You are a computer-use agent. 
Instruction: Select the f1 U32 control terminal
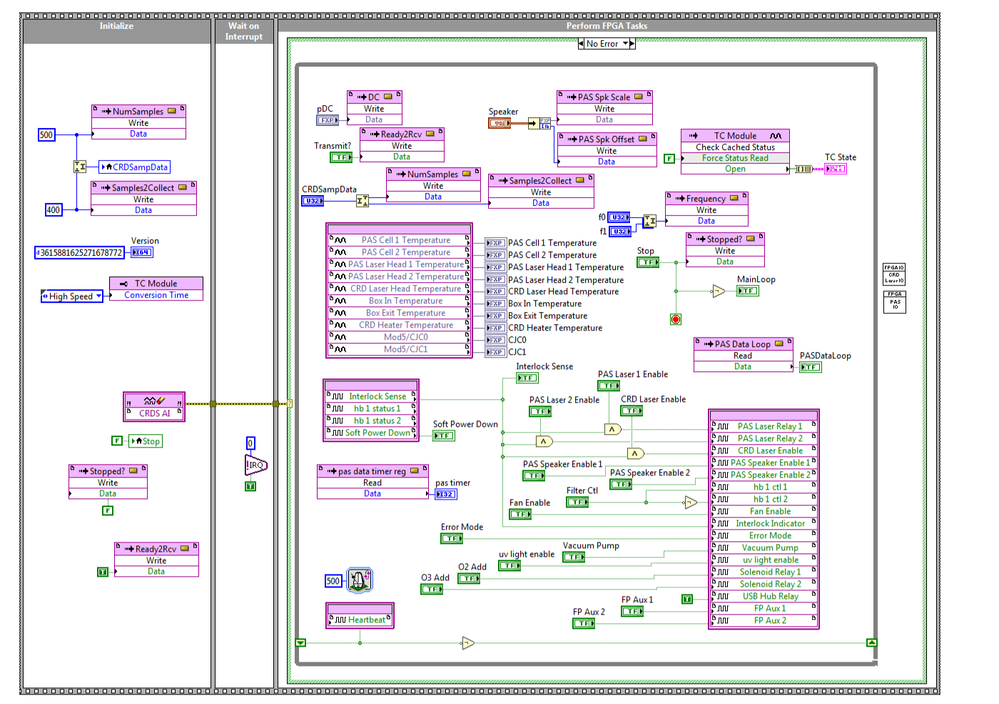(620, 231)
